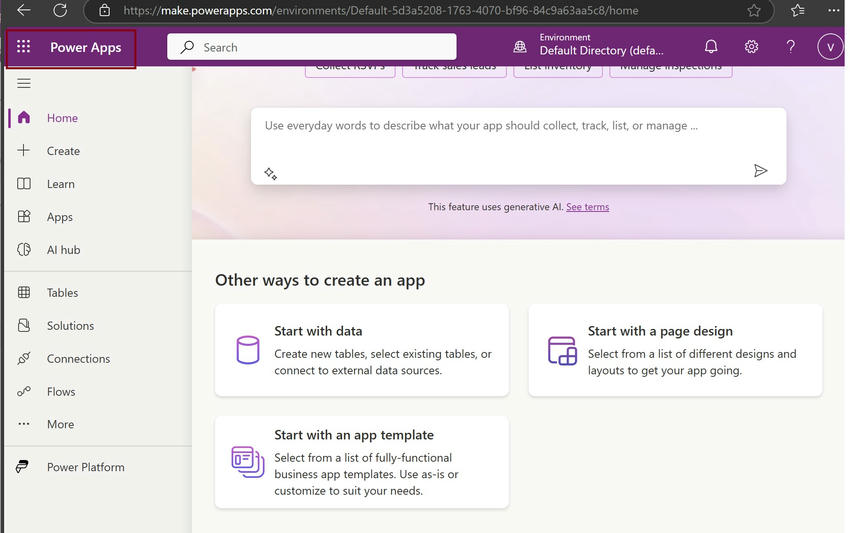Open the Help question mark icon
This screenshot has width=850, height=533.
[x=791, y=47]
